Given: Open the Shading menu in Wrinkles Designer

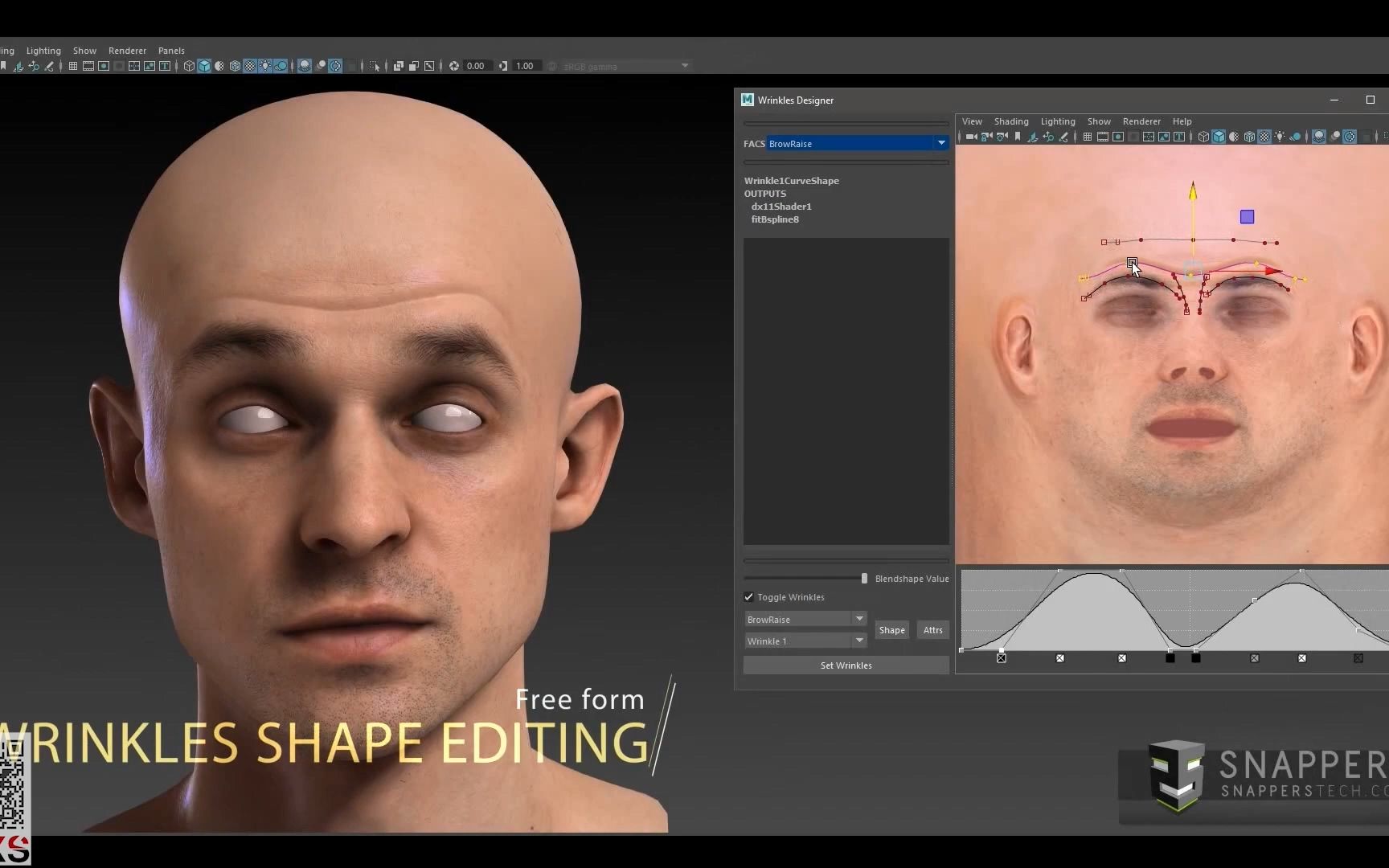Looking at the screenshot, I should [x=1010, y=121].
